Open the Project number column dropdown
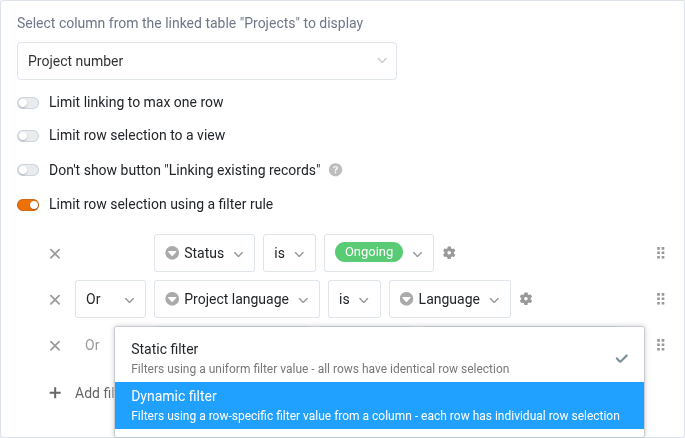 point(207,61)
